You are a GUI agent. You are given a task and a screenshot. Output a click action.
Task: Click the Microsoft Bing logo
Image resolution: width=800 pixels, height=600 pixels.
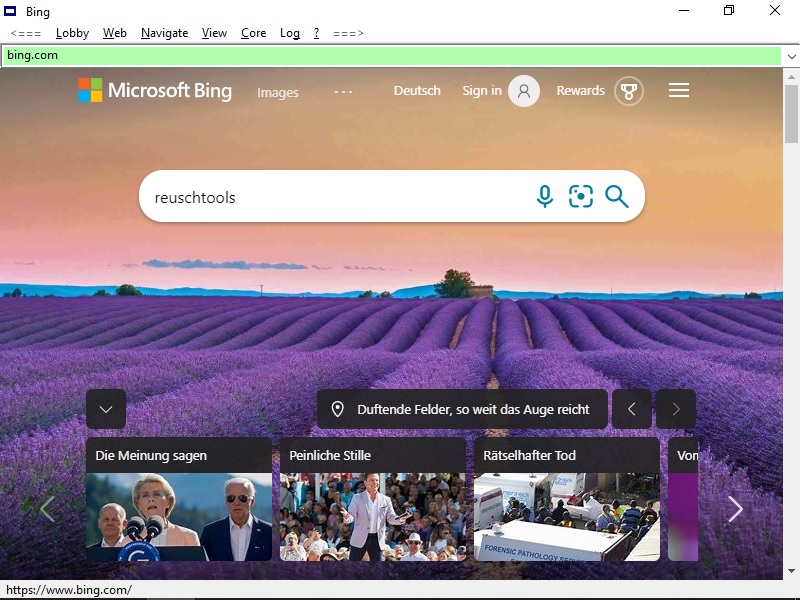pyautogui.click(x=155, y=91)
